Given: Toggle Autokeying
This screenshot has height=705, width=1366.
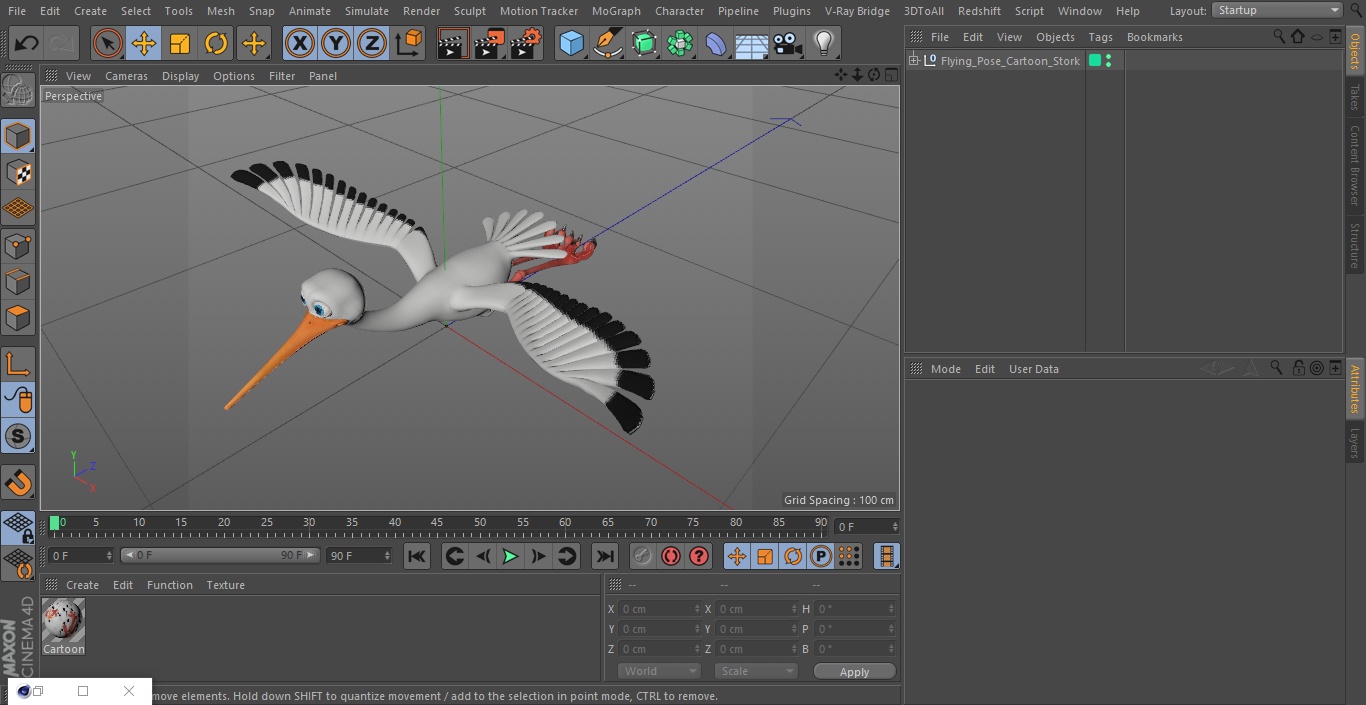Looking at the screenshot, I should click(x=671, y=556).
